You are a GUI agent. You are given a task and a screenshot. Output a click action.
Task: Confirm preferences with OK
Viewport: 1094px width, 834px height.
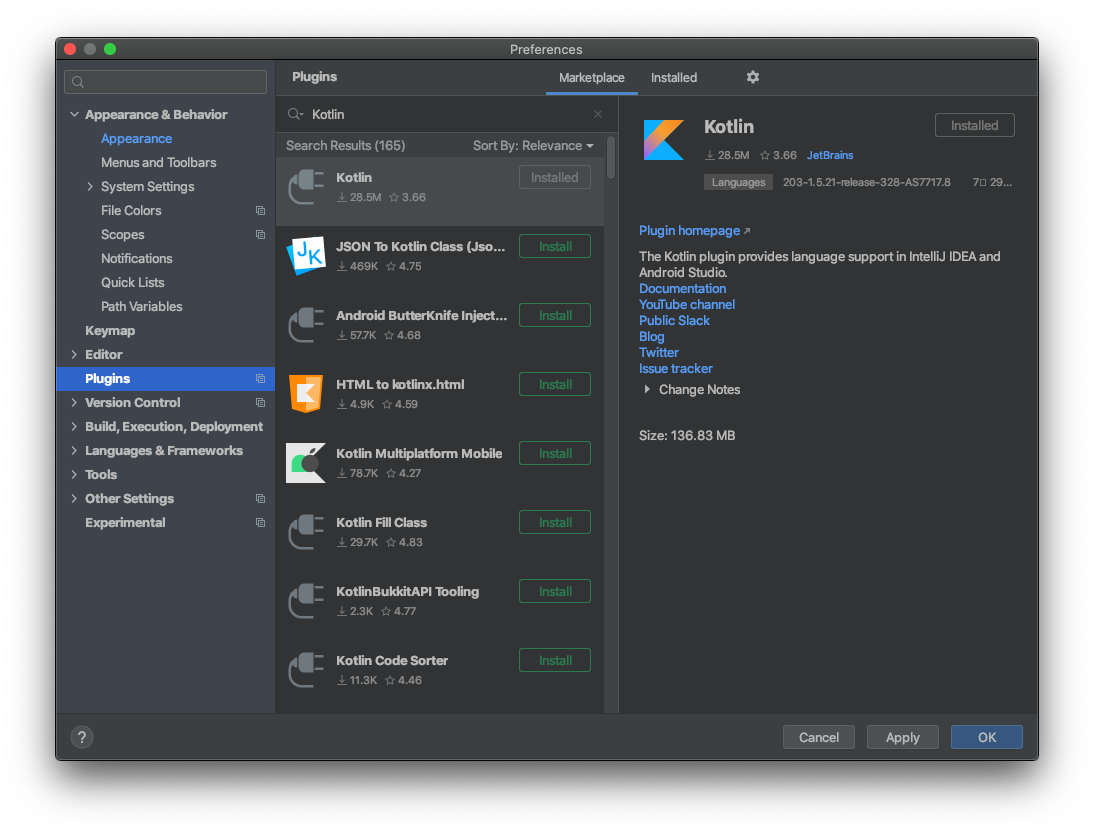pos(987,737)
